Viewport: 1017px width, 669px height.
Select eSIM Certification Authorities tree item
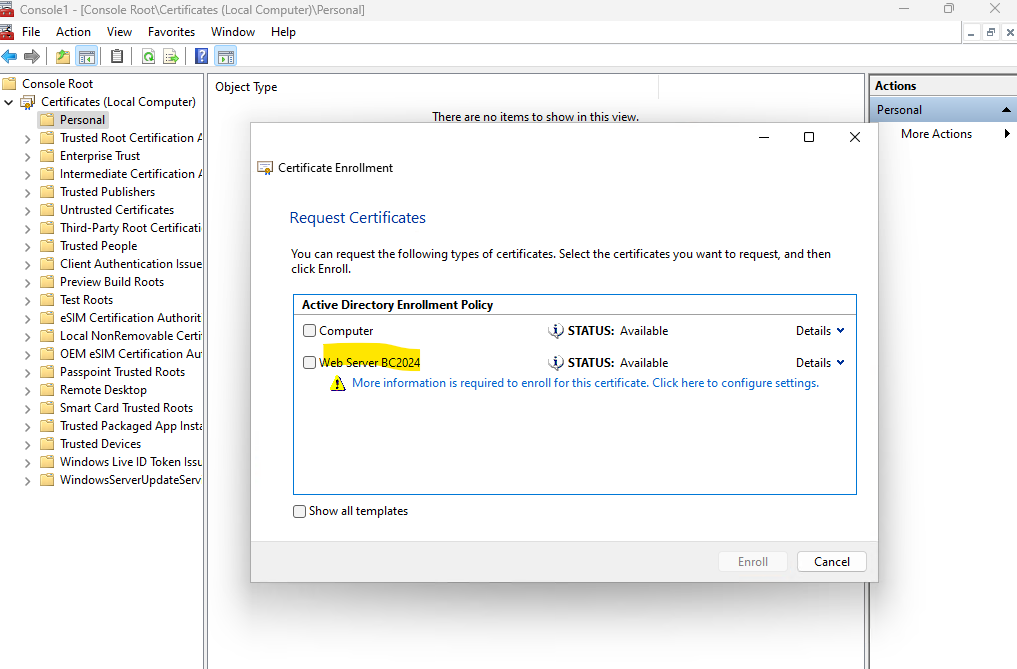tap(130, 318)
